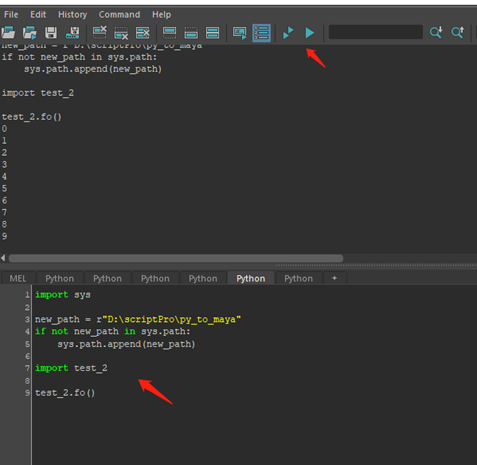Viewport: 477px width, 465px height.
Task: Click 'sys.path.append(new_path)' in the history output
Action: coord(93,69)
